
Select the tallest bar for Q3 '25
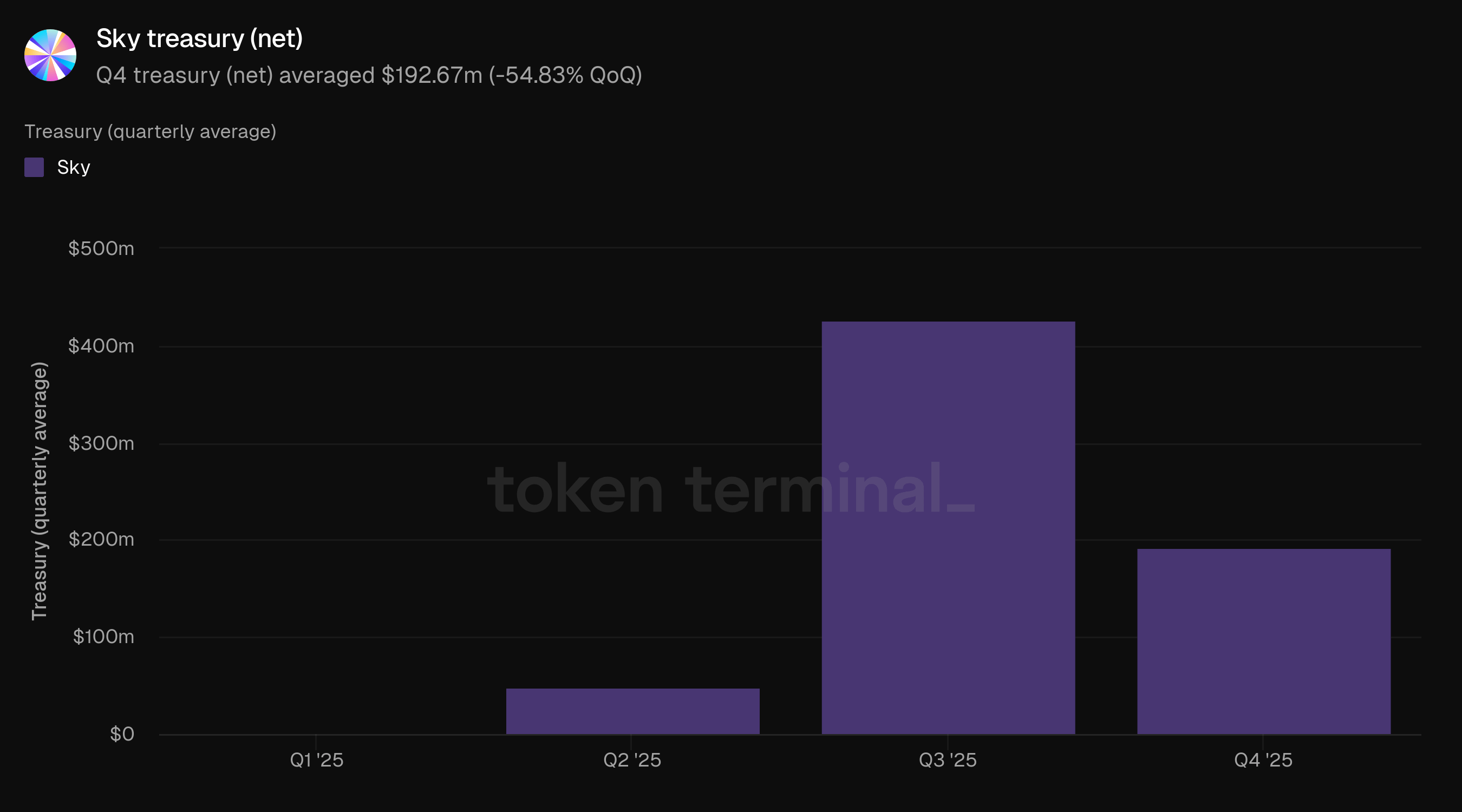pyautogui.click(x=948, y=528)
